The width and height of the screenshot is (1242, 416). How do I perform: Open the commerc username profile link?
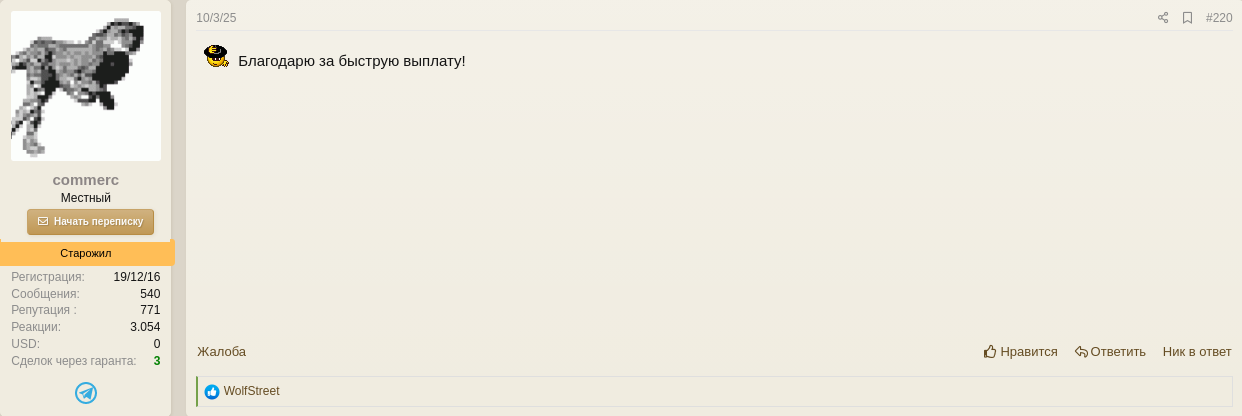pyautogui.click(x=86, y=180)
